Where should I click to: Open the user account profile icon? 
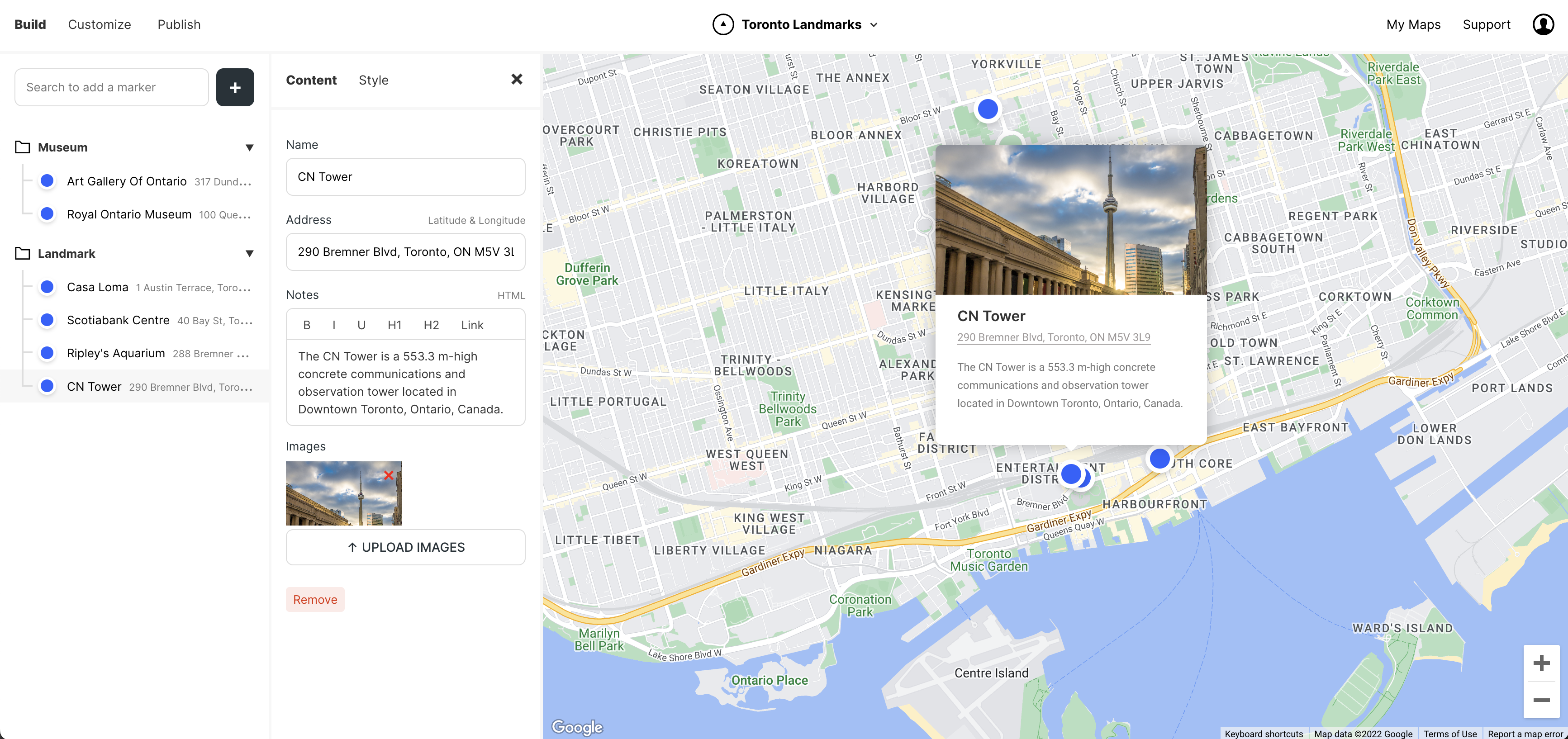click(x=1543, y=24)
